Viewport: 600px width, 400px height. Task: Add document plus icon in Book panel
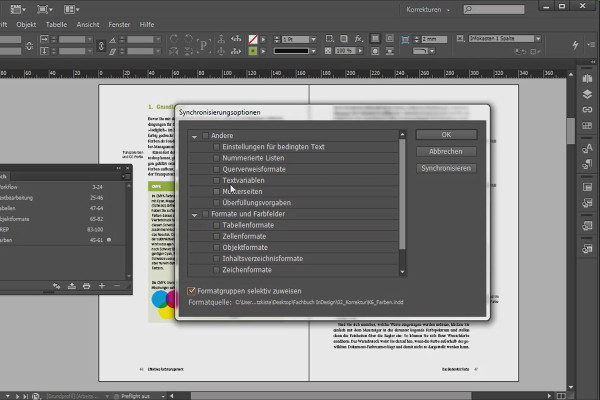(102, 286)
